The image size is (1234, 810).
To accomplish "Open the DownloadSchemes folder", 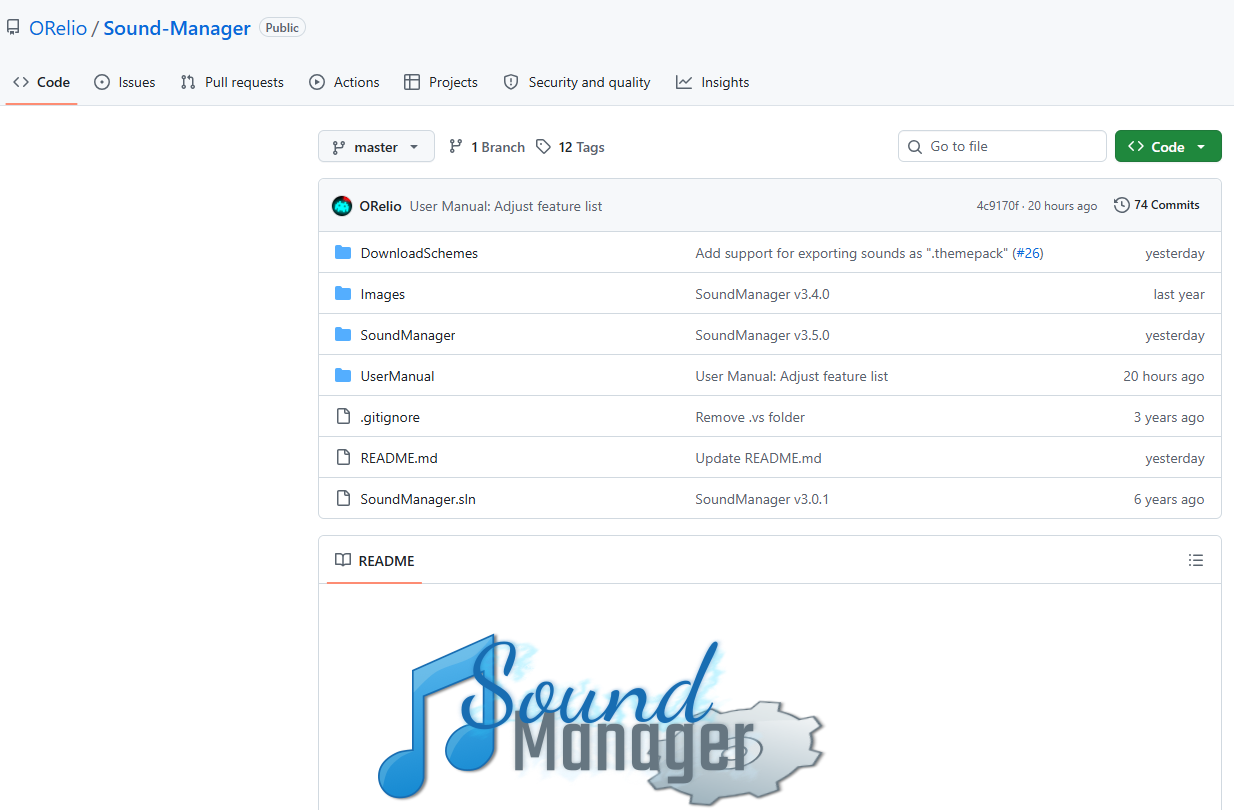I will click(418, 253).
